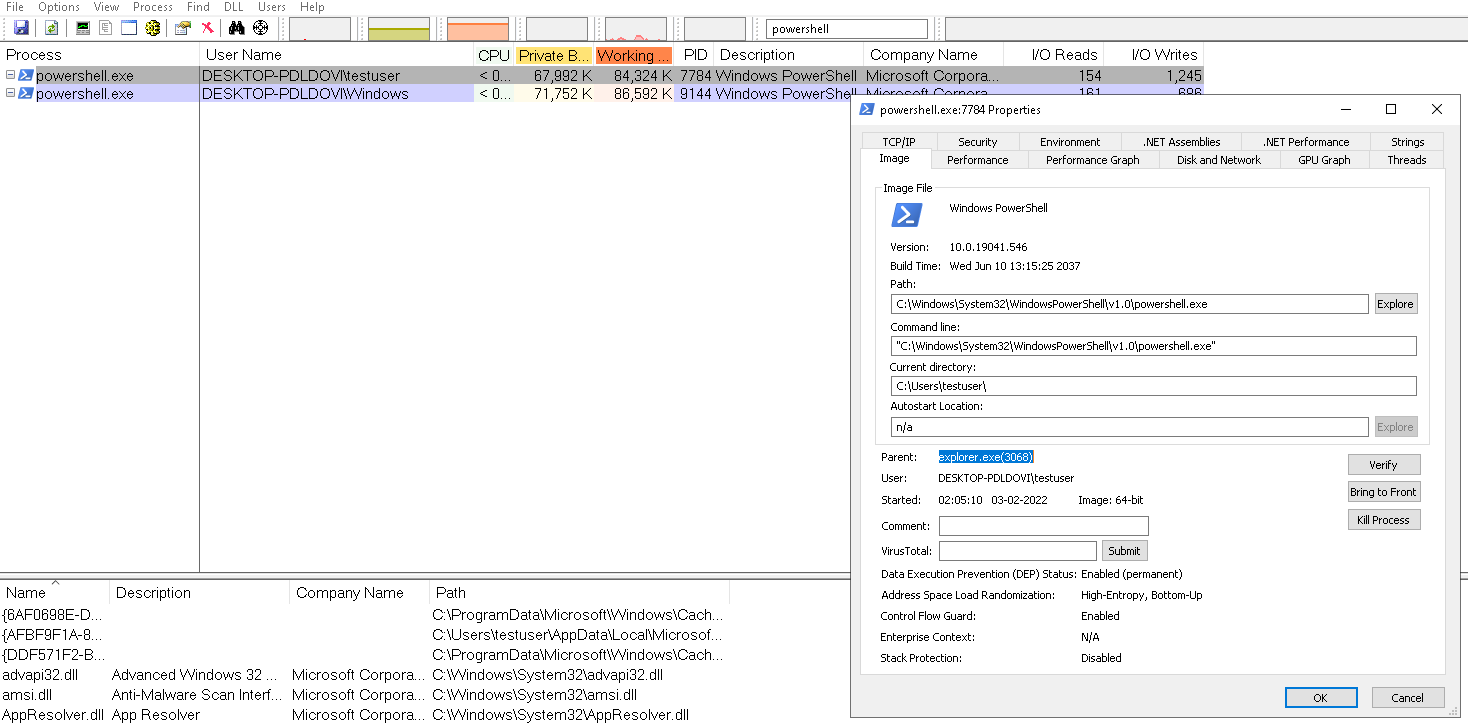Open the Options menu
The height and width of the screenshot is (724, 1468).
(58, 7)
